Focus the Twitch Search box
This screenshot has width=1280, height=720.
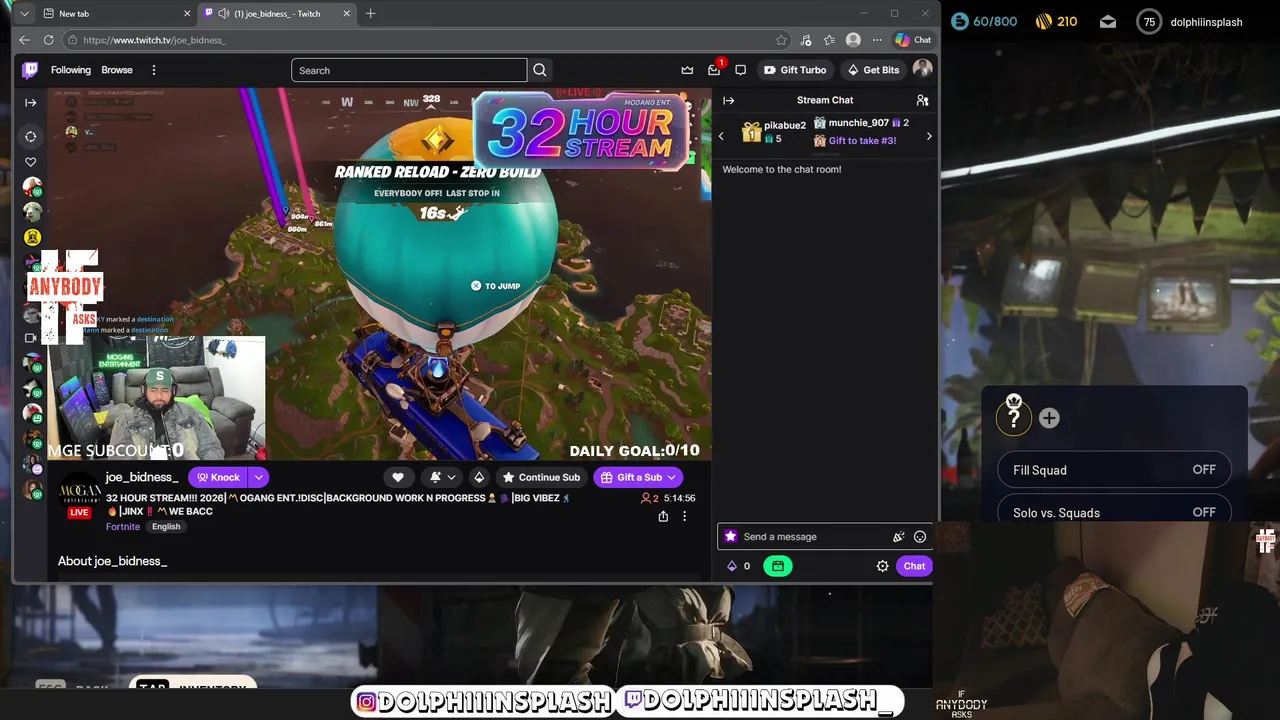(x=409, y=70)
